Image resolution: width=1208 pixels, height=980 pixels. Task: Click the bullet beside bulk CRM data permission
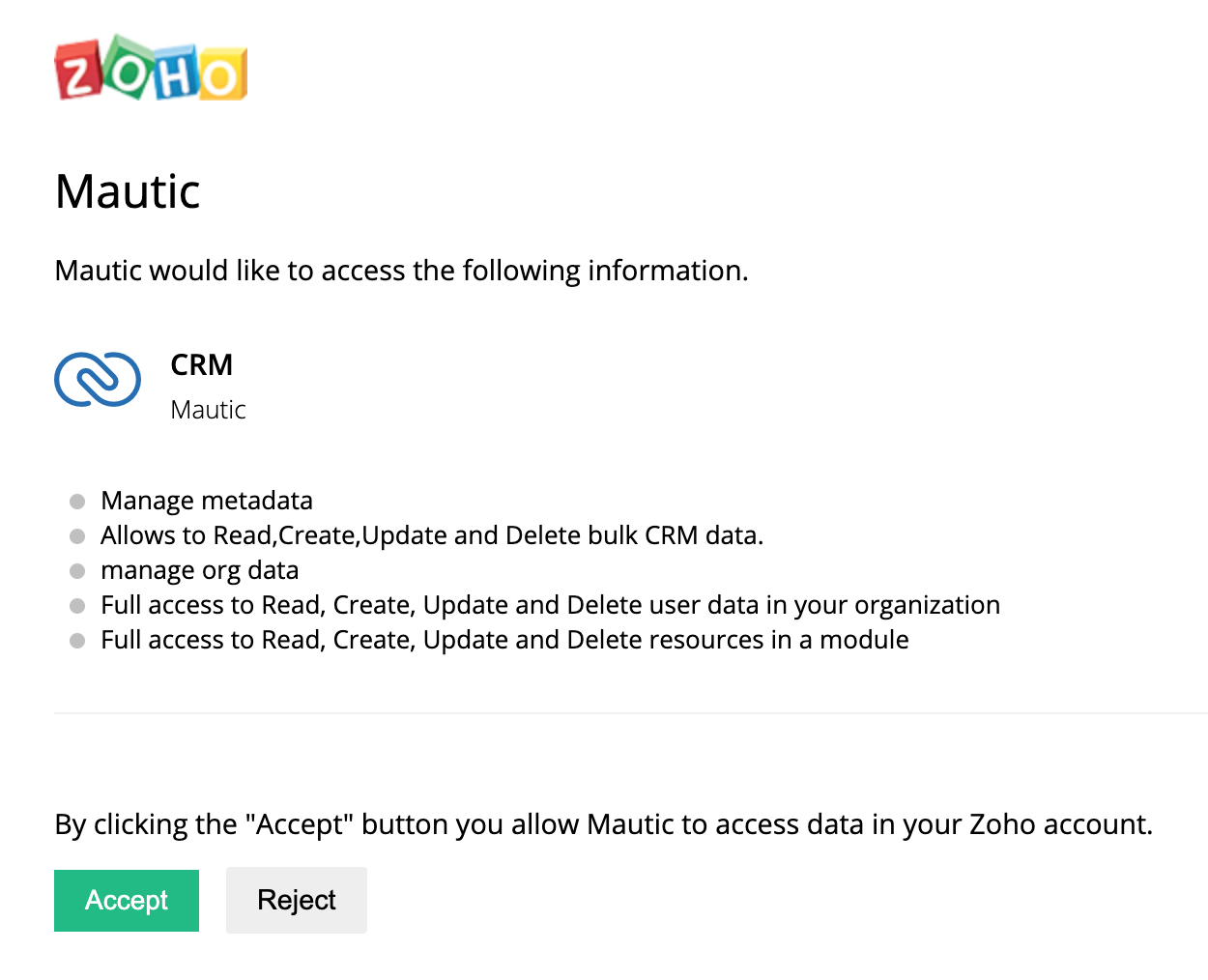77,535
